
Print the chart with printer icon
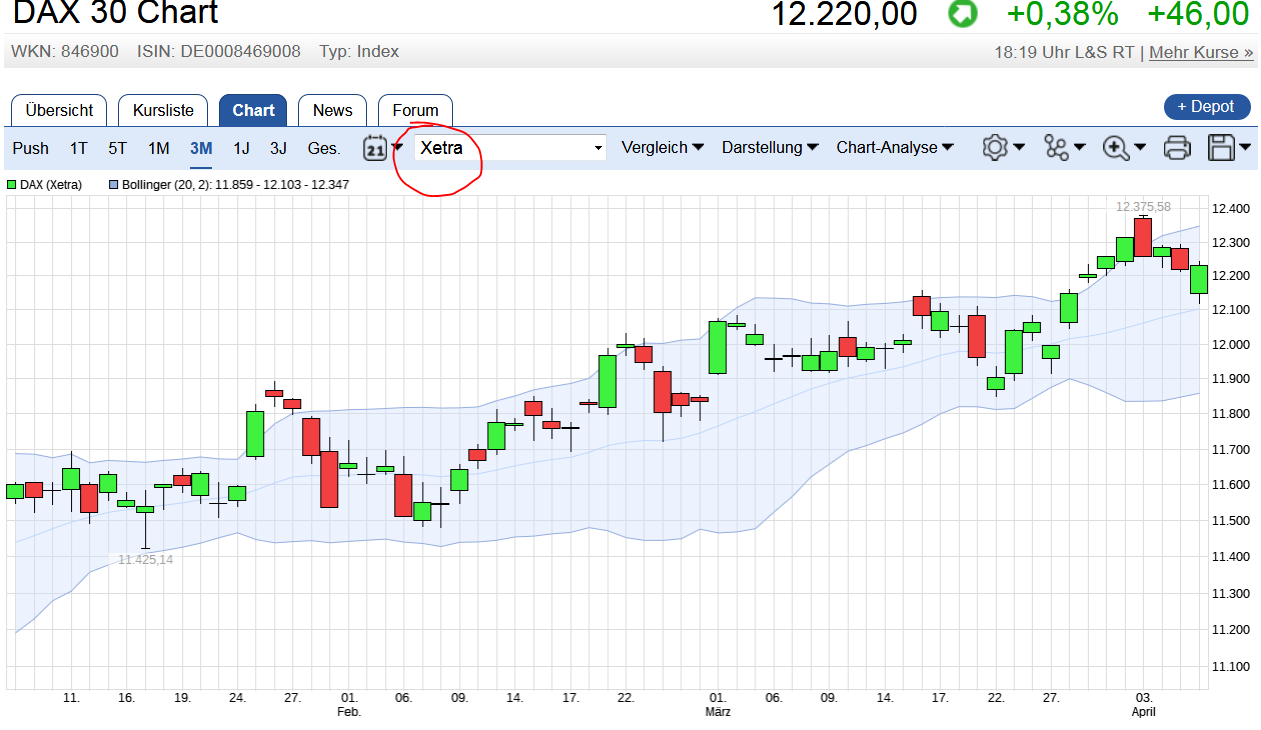[1177, 148]
